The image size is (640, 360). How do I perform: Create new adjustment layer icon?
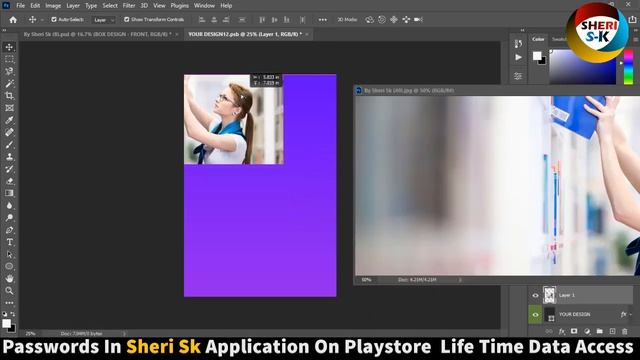587,331
